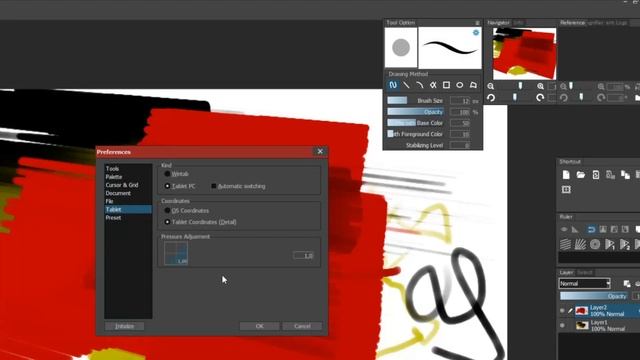Click the Open folder shortcut icon
640x360 pixels.
pos(580,175)
